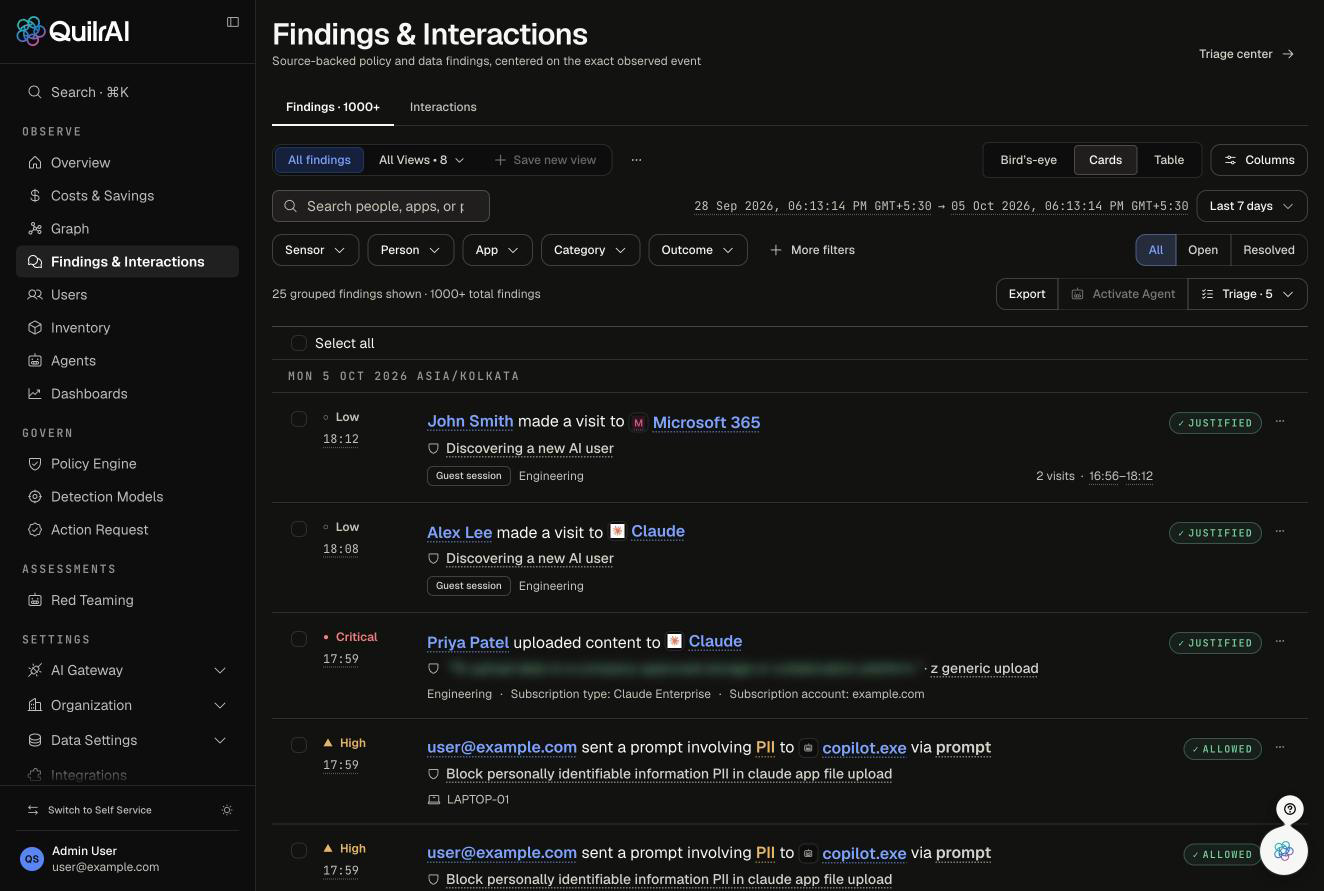Open the Last 7 days range dropdown
Viewport: 1324px width, 891px height.
[x=1252, y=206]
